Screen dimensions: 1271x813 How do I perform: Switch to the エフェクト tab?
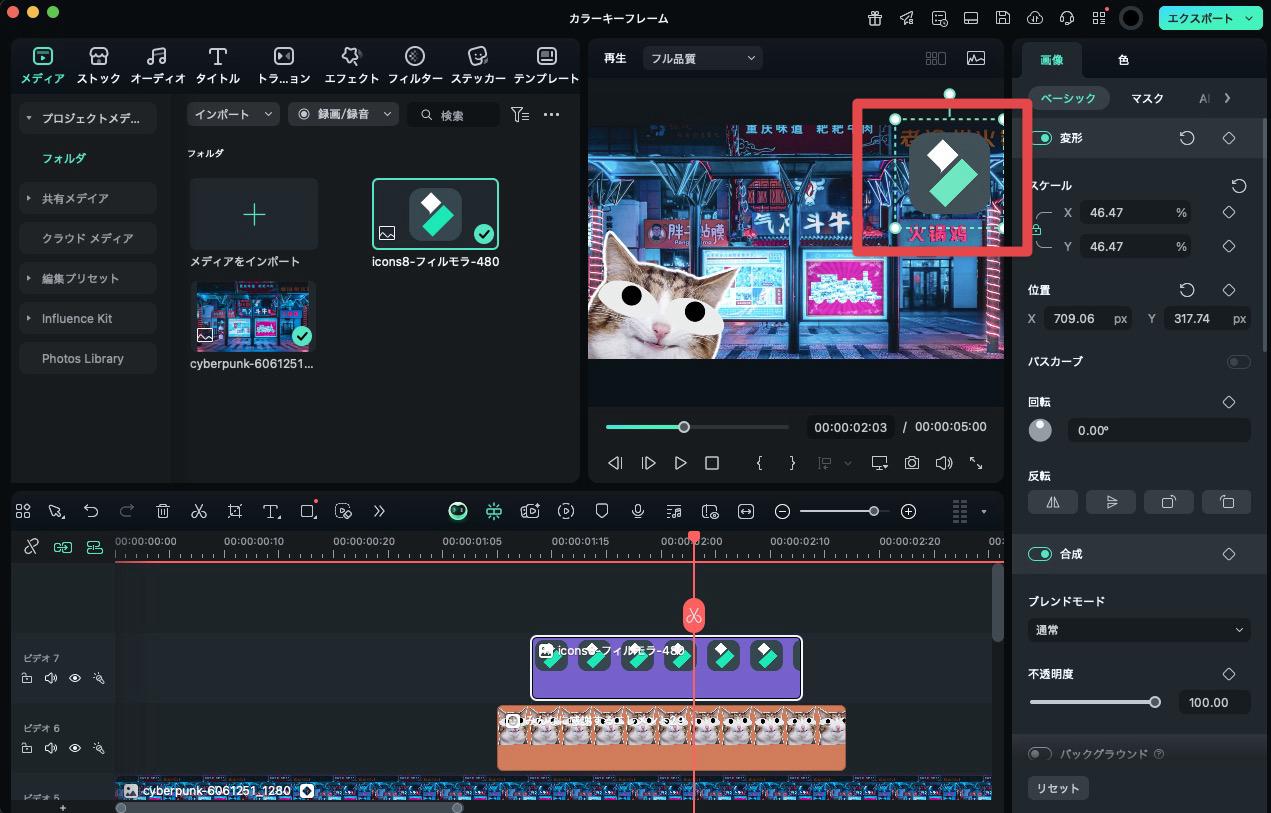pyautogui.click(x=351, y=65)
